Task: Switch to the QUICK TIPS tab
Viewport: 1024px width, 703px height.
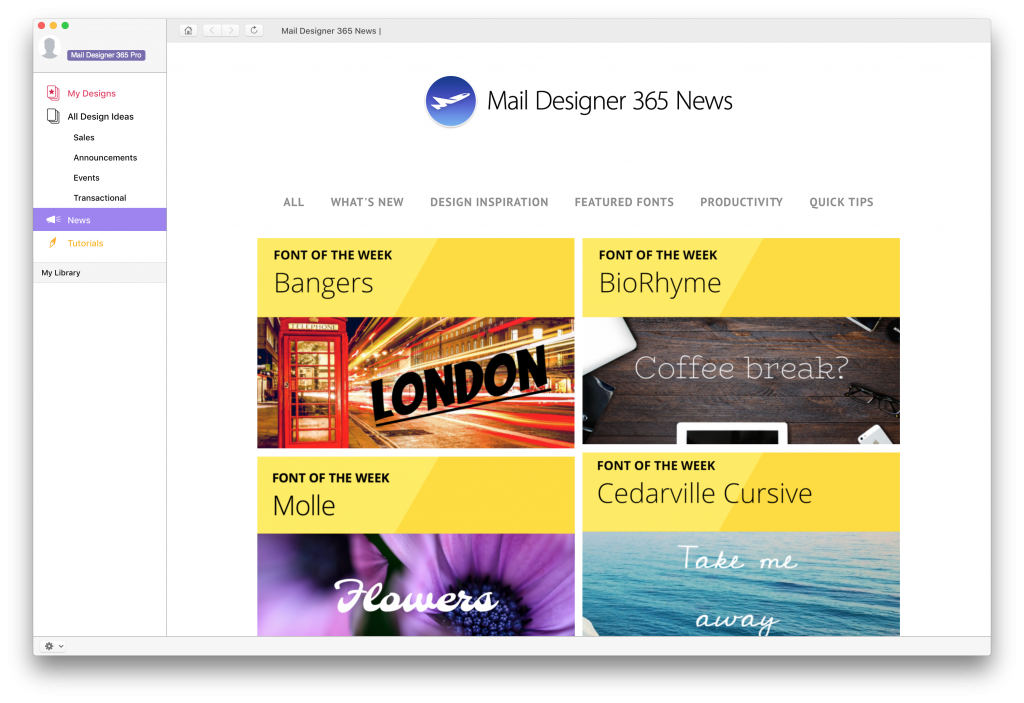Action: [x=841, y=203]
